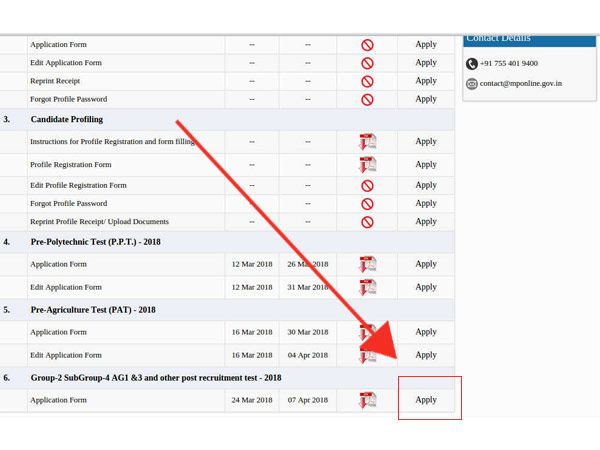Screen dimensions: 600x450
Task: Click Apply for PAT Edit Application Form 04 Apr 2018
Action: pos(426,355)
